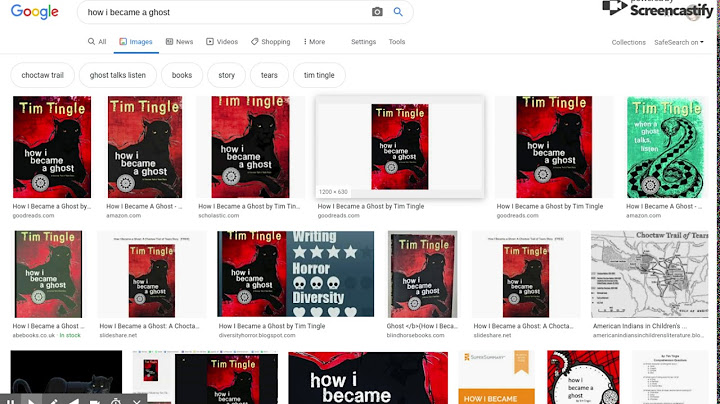Open search by image camera icon
720x404 pixels.
(377, 12)
